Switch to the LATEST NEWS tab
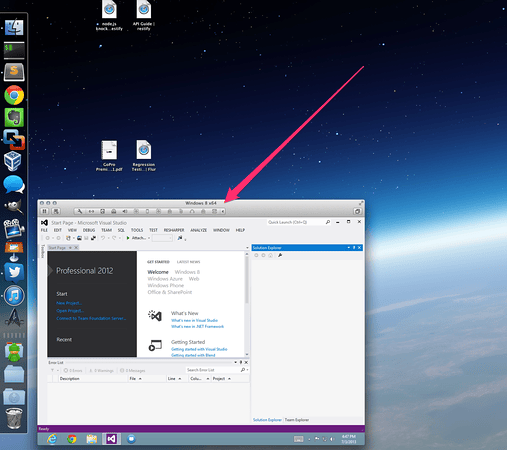The image size is (507, 450). point(188,262)
